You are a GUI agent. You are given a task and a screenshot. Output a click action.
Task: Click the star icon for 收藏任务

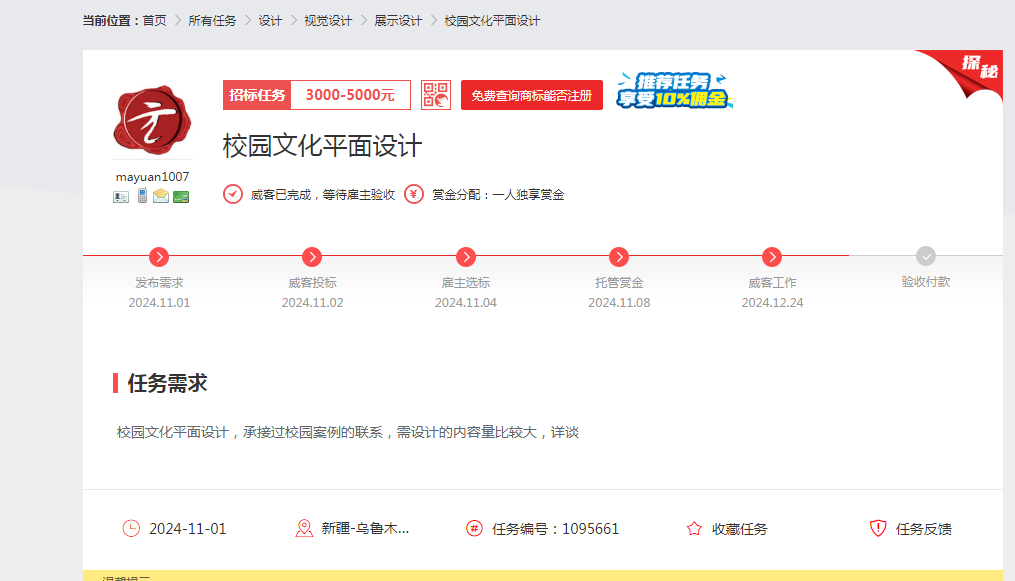[x=694, y=529]
